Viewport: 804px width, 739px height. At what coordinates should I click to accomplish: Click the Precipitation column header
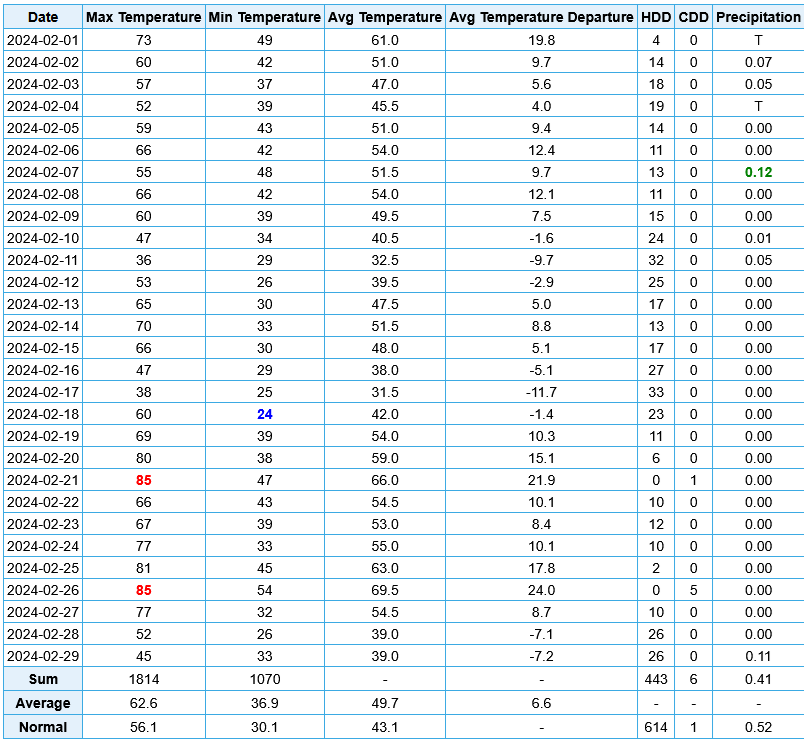[758, 17]
